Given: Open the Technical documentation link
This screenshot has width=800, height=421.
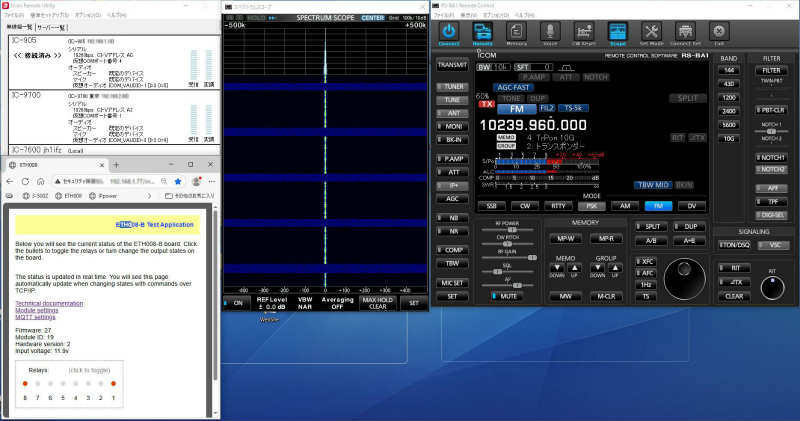Looking at the screenshot, I should [x=49, y=302].
